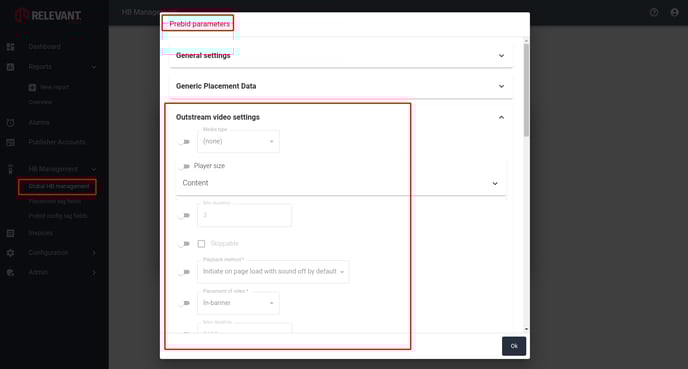Open the Overview report link
This screenshot has height=369, width=688.
click(x=40, y=102)
